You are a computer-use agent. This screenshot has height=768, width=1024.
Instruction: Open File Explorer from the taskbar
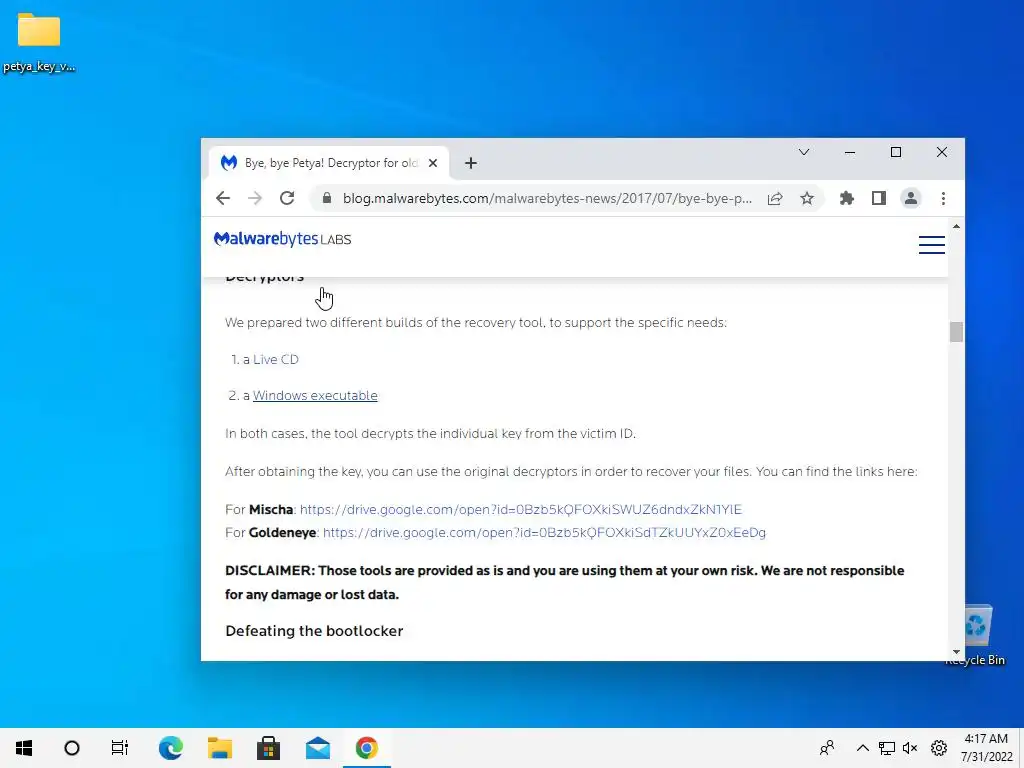(x=219, y=748)
